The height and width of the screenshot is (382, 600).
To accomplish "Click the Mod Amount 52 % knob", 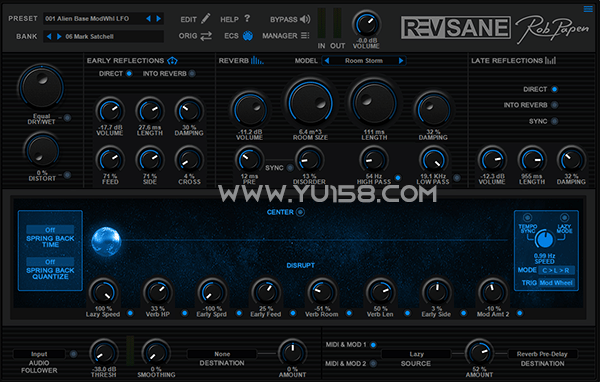I will pos(479,353).
